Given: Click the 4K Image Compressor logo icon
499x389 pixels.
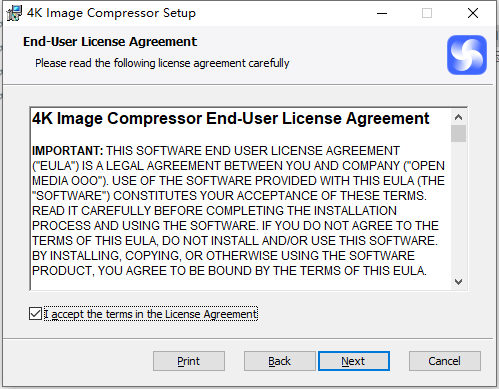Looking at the screenshot, I should [x=467, y=55].
